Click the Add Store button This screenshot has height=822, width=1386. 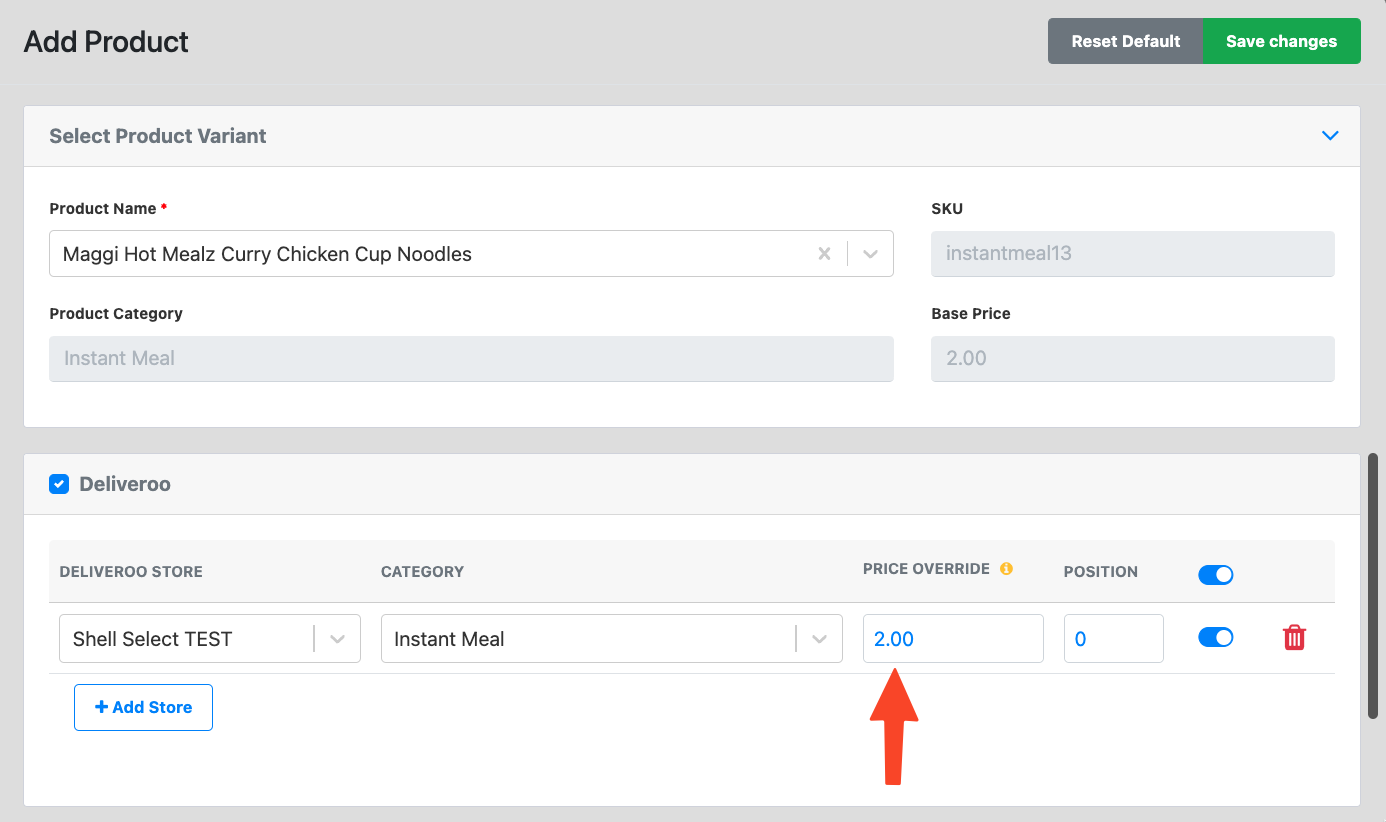[143, 707]
